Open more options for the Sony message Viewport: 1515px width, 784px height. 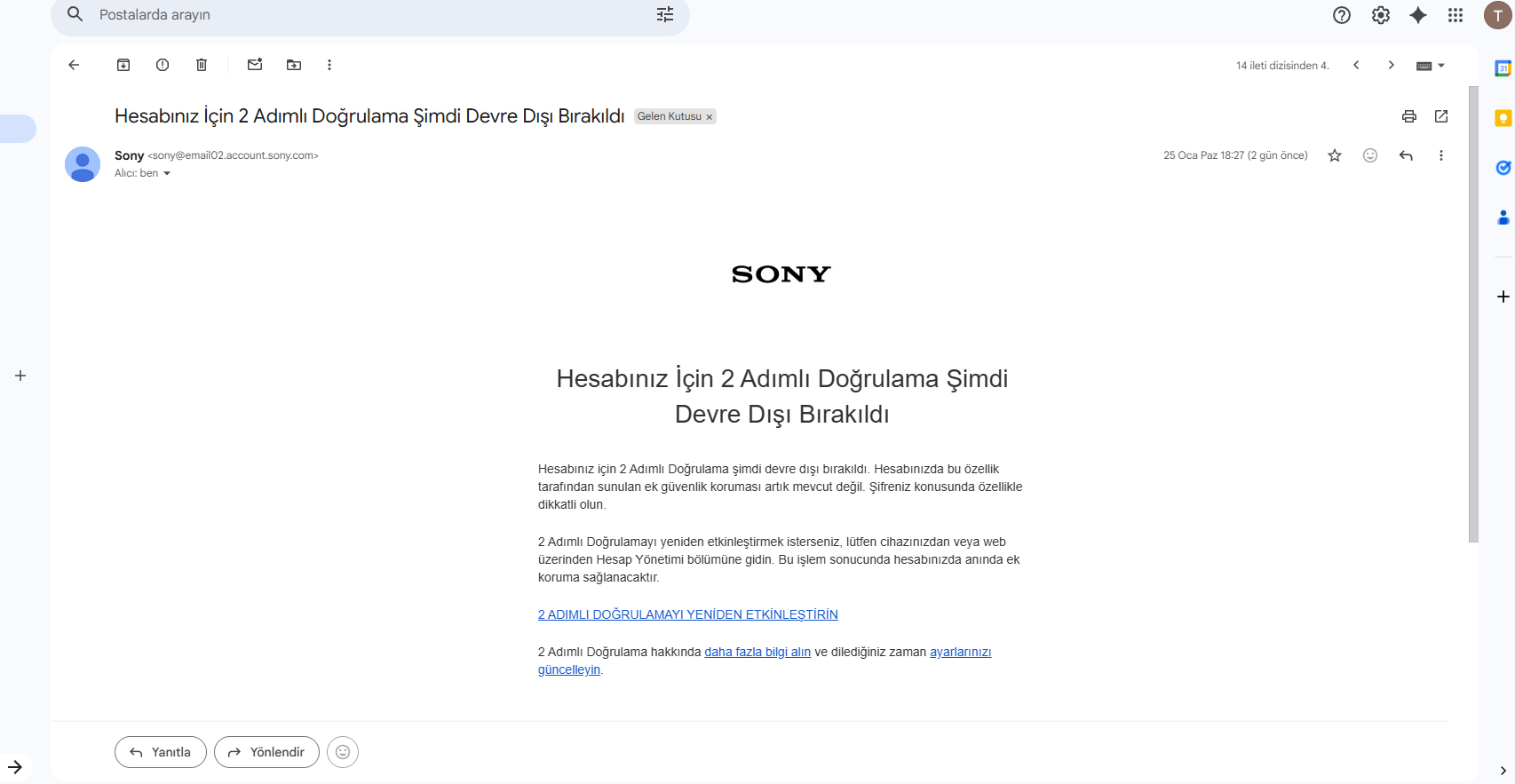[1441, 155]
